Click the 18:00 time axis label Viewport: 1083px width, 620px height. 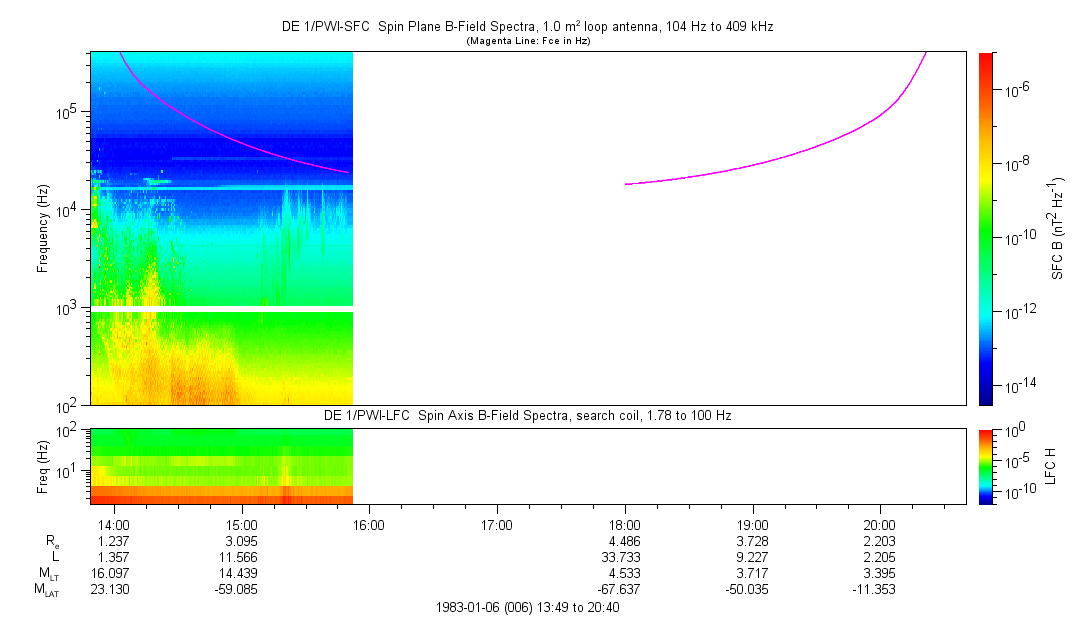tap(624, 524)
